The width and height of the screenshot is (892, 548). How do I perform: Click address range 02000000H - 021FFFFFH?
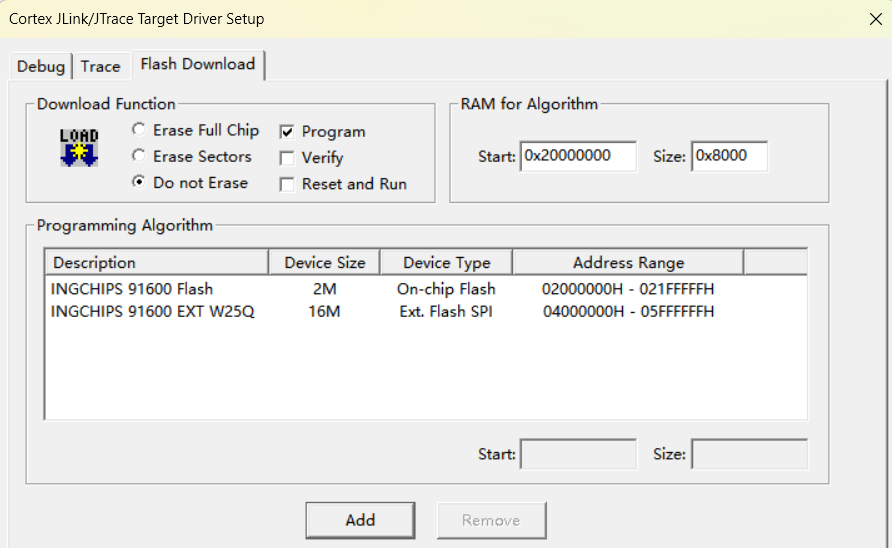click(x=628, y=289)
